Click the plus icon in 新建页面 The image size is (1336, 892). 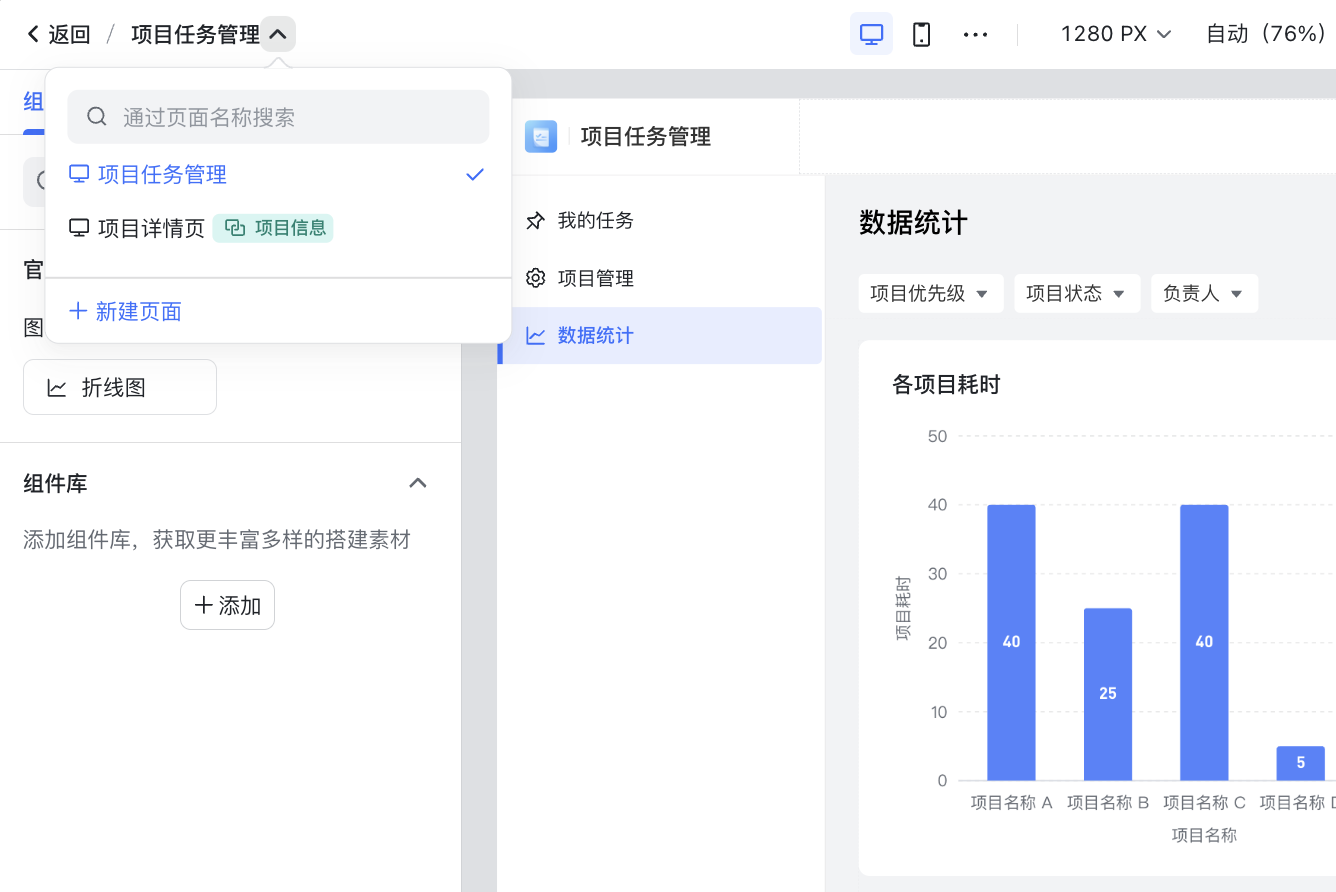[78, 311]
